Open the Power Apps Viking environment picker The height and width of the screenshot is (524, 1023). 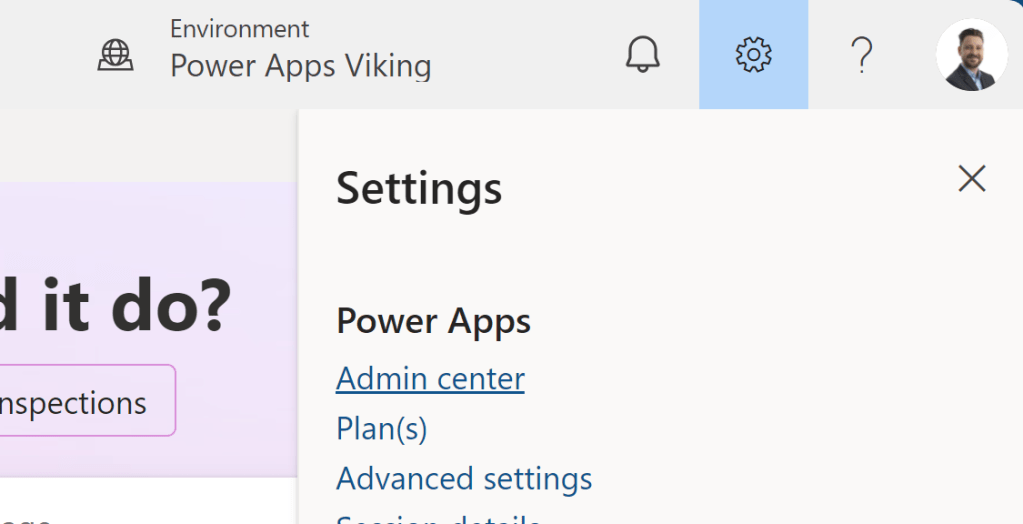tap(300, 67)
